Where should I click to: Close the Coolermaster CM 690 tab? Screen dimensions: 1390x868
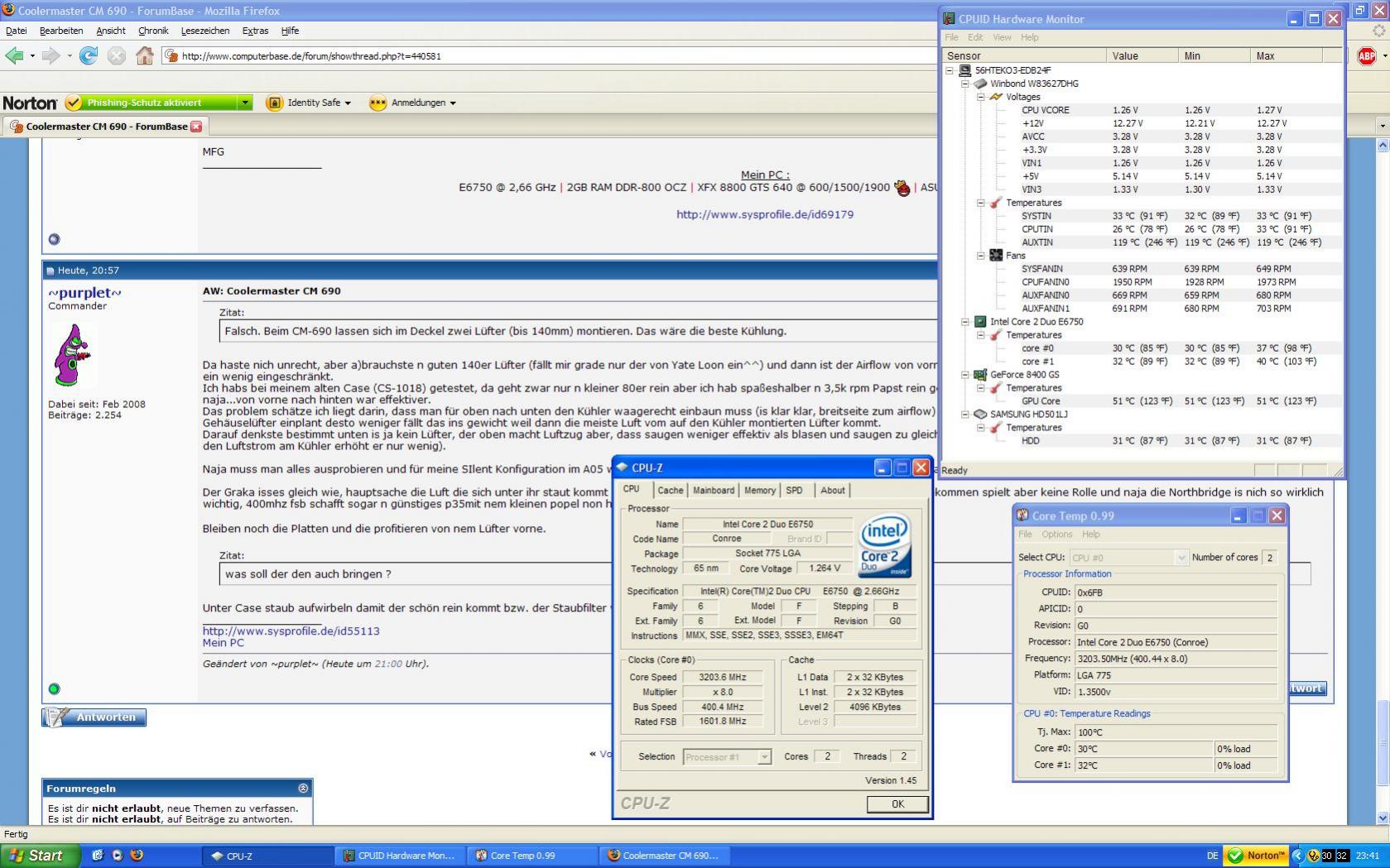[196, 127]
